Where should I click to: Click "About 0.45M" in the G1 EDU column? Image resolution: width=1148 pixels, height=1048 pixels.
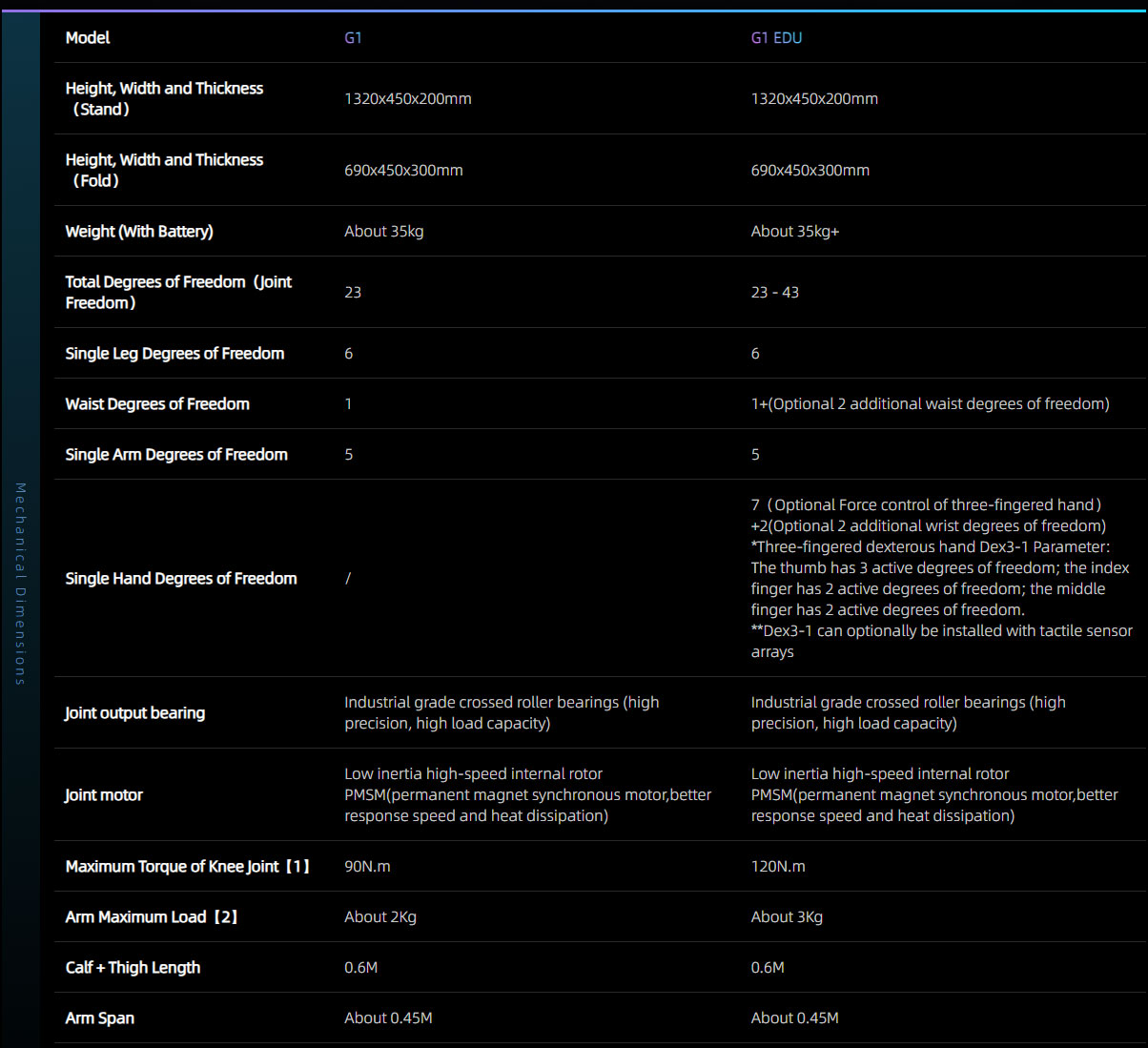pos(795,1017)
